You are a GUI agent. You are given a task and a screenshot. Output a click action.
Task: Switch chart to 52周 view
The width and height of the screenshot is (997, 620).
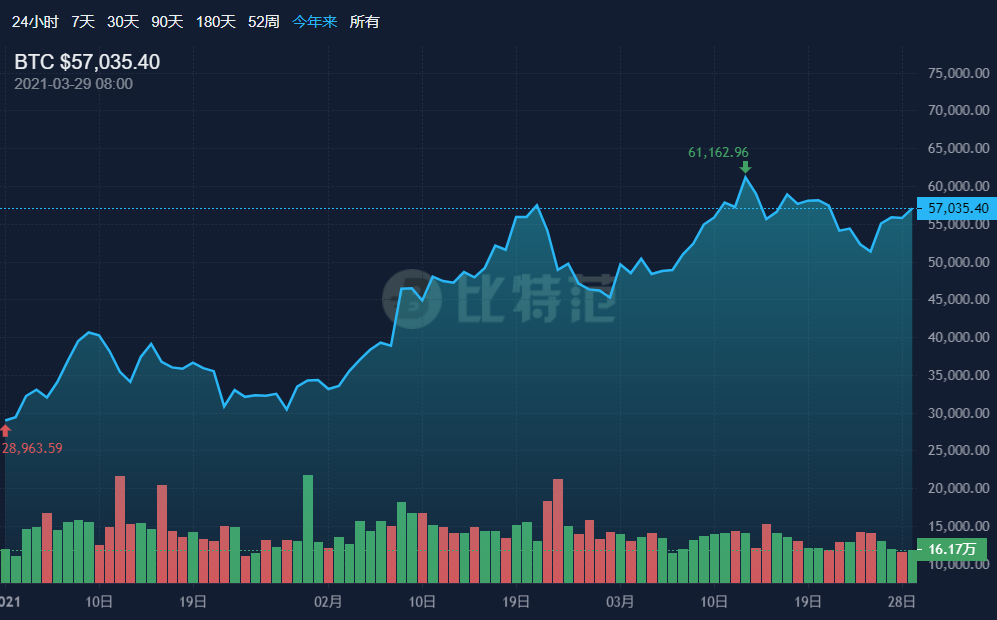(x=264, y=21)
